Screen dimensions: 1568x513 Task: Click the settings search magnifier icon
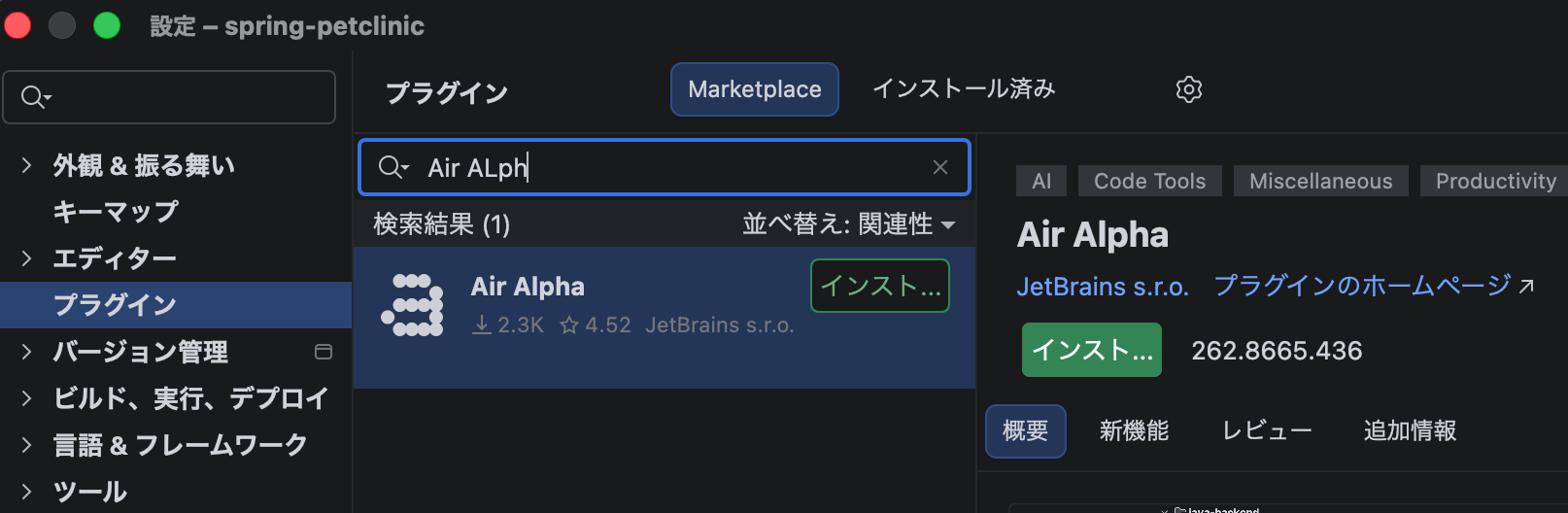[35, 97]
